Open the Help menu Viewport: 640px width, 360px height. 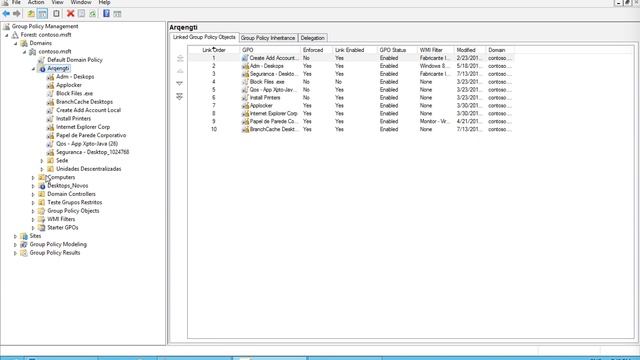pos(104,2)
